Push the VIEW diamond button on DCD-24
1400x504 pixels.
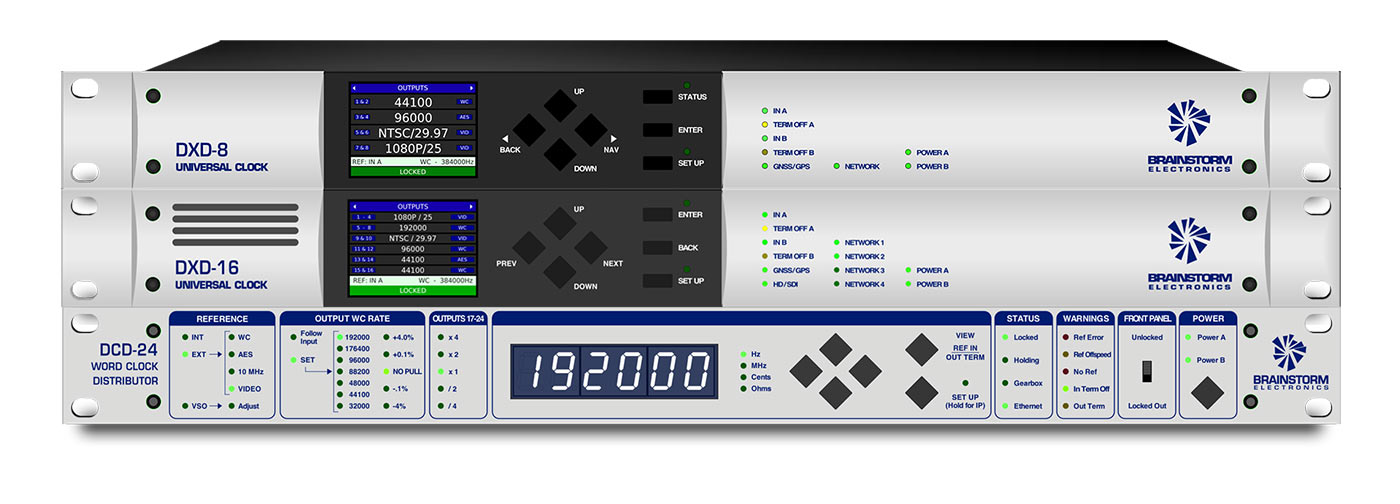pos(922,348)
